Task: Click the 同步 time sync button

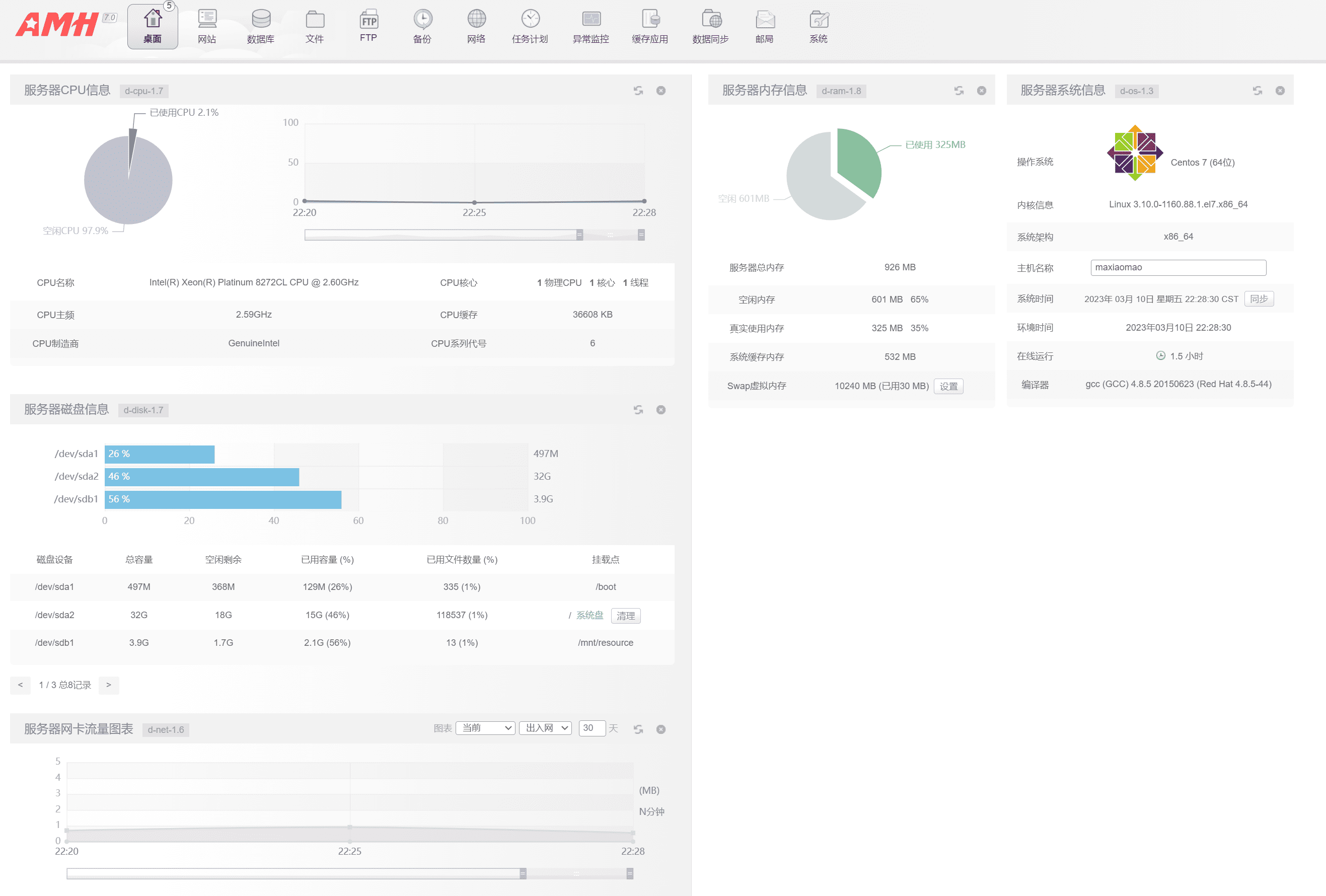Action: pyautogui.click(x=1259, y=299)
